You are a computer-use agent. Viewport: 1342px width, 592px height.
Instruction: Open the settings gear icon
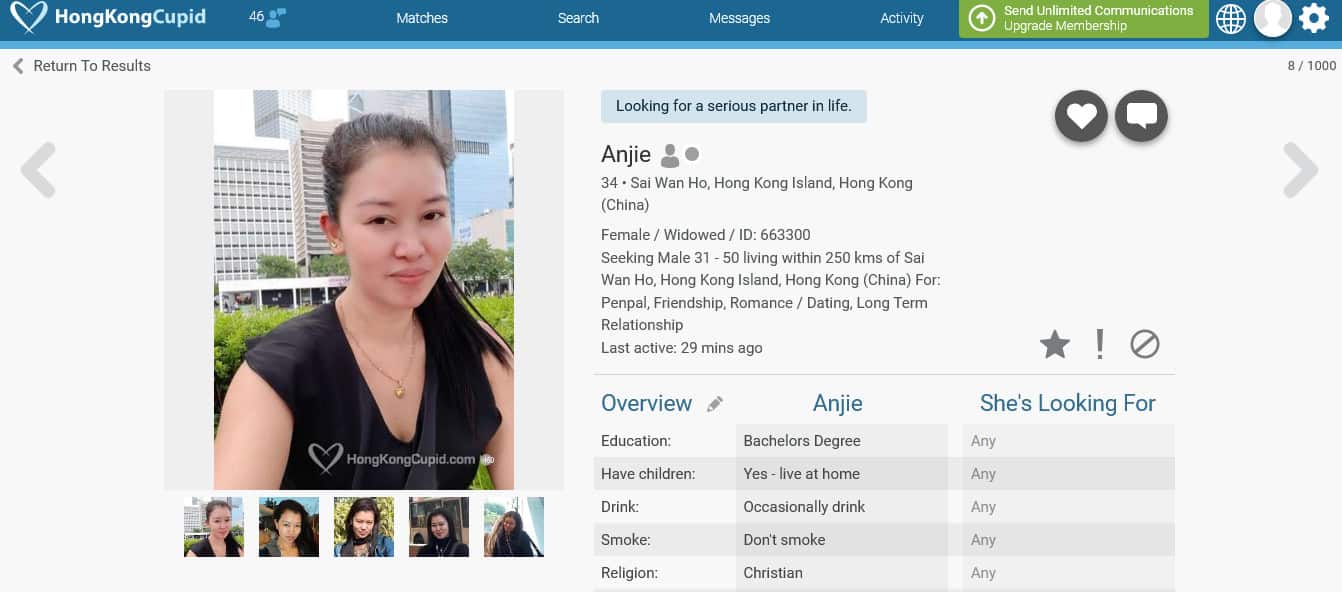[x=1313, y=18]
